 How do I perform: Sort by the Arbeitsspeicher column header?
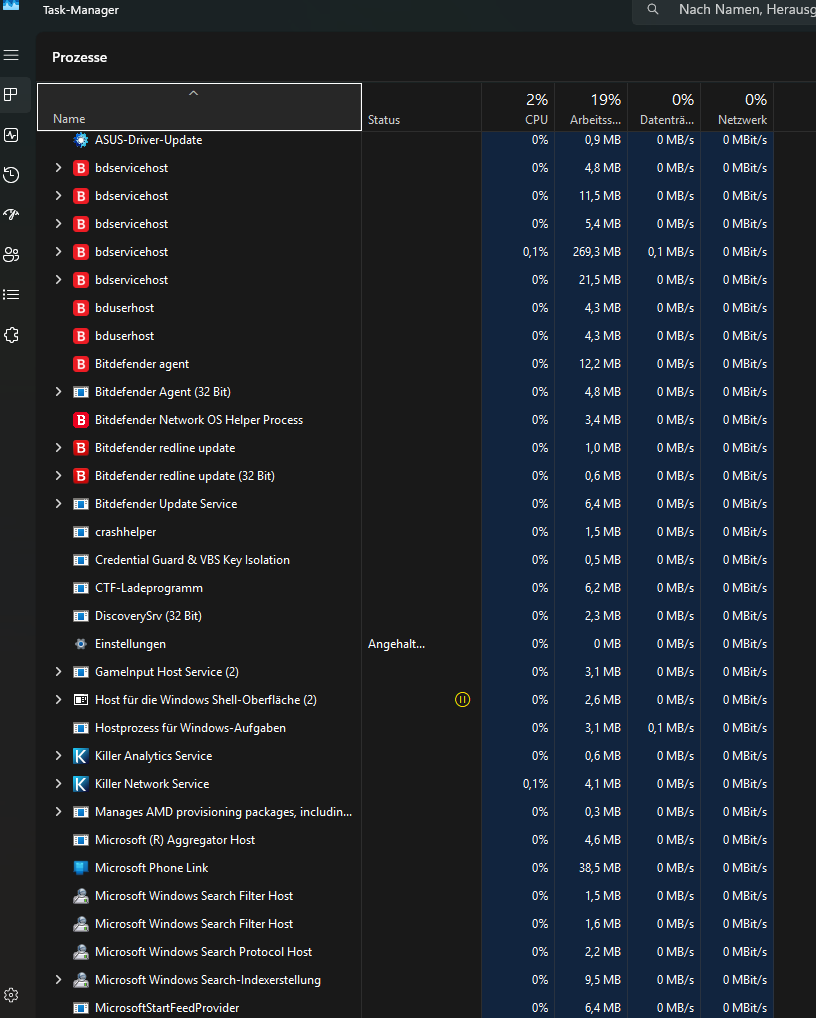click(x=591, y=106)
